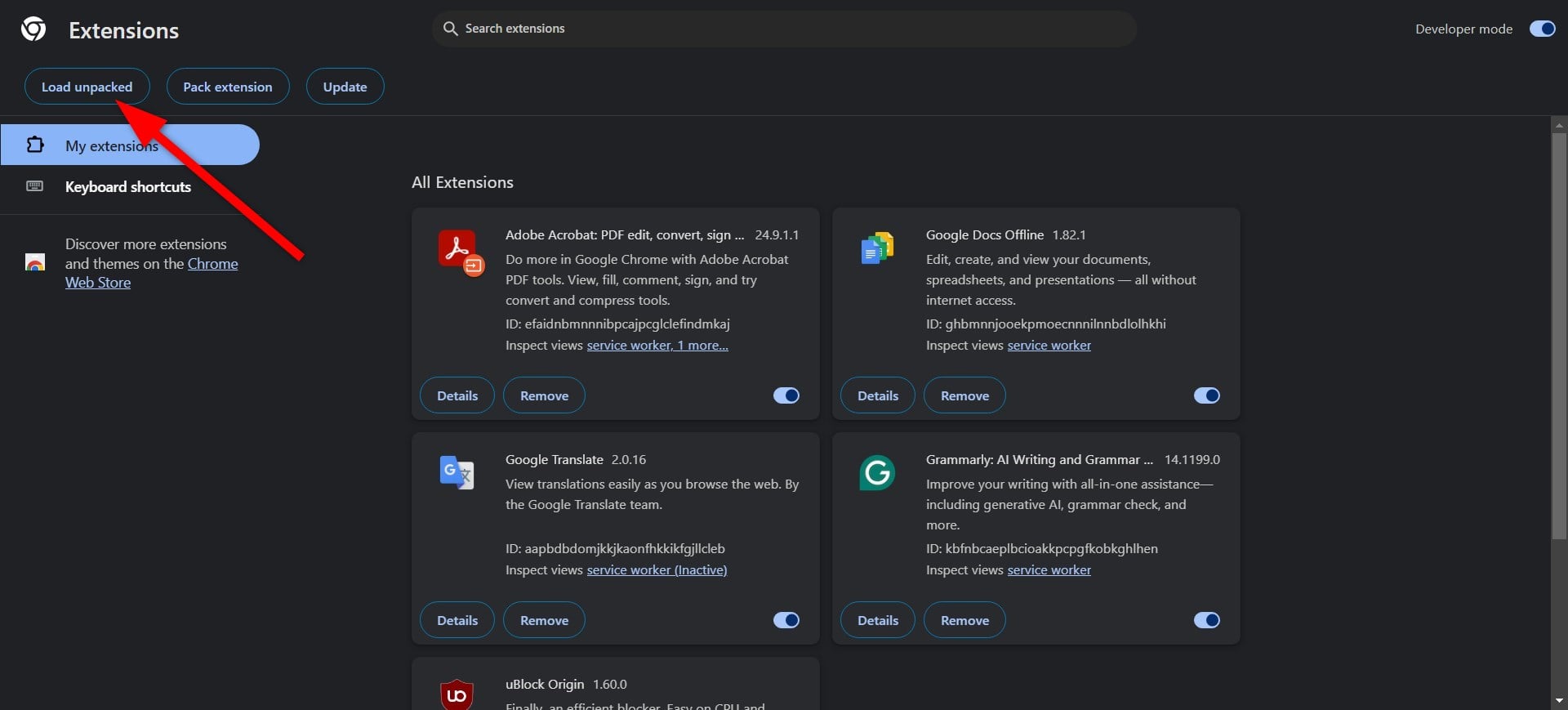Click the uBlock Origin title
1568x710 pixels.
[x=545, y=685]
